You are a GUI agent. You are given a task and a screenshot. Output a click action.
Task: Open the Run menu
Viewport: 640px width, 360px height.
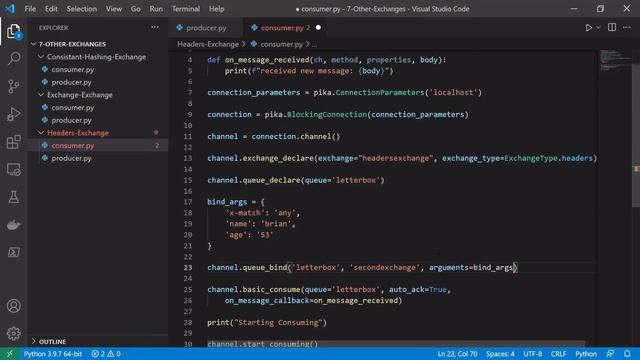pyautogui.click(x=156, y=9)
